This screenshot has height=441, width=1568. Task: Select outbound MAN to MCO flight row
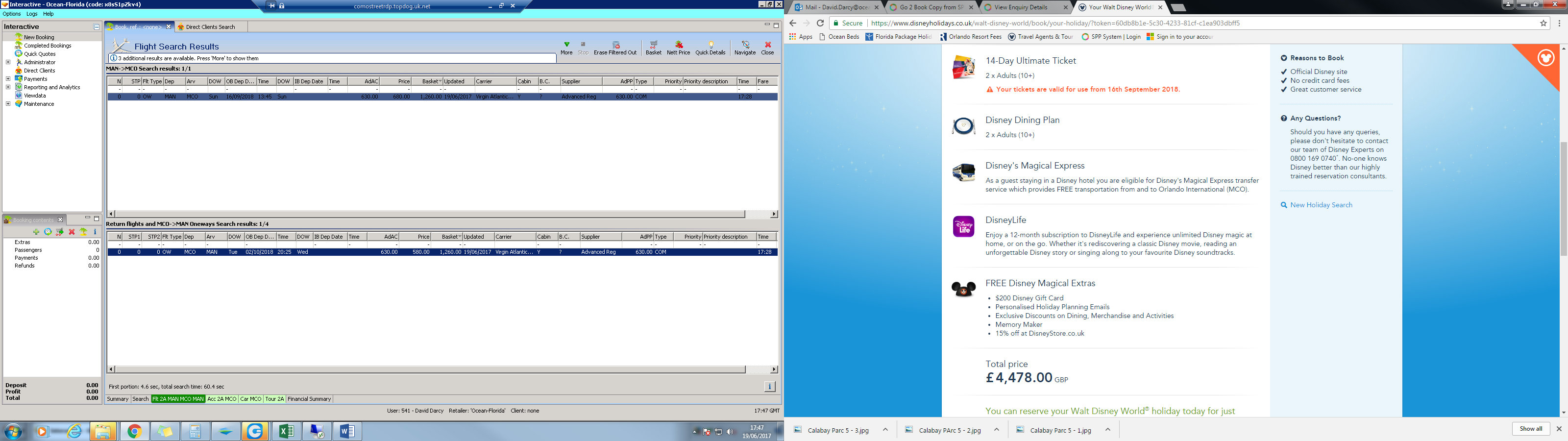click(x=442, y=97)
